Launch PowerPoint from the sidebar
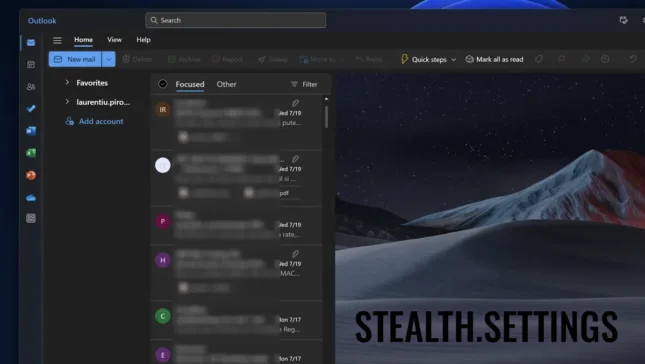This screenshot has width=645, height=364. [x=31, y=175]
